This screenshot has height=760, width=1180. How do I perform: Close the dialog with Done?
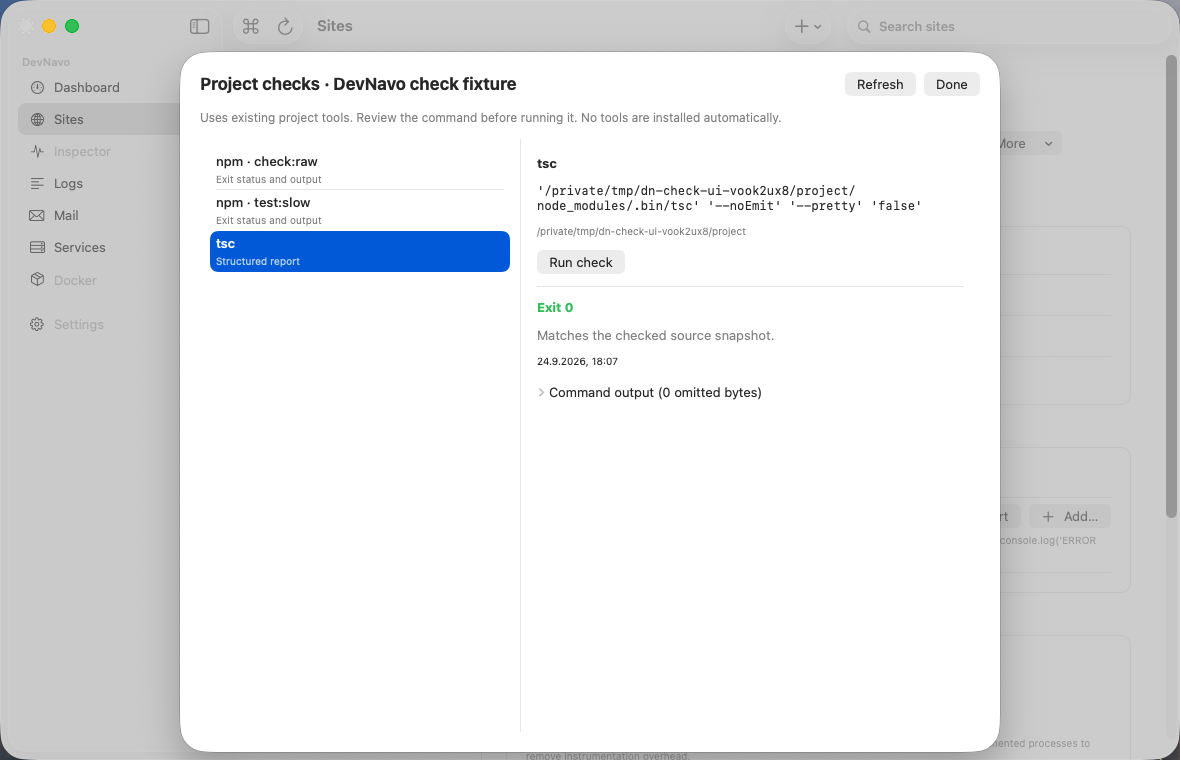[951, 84]
